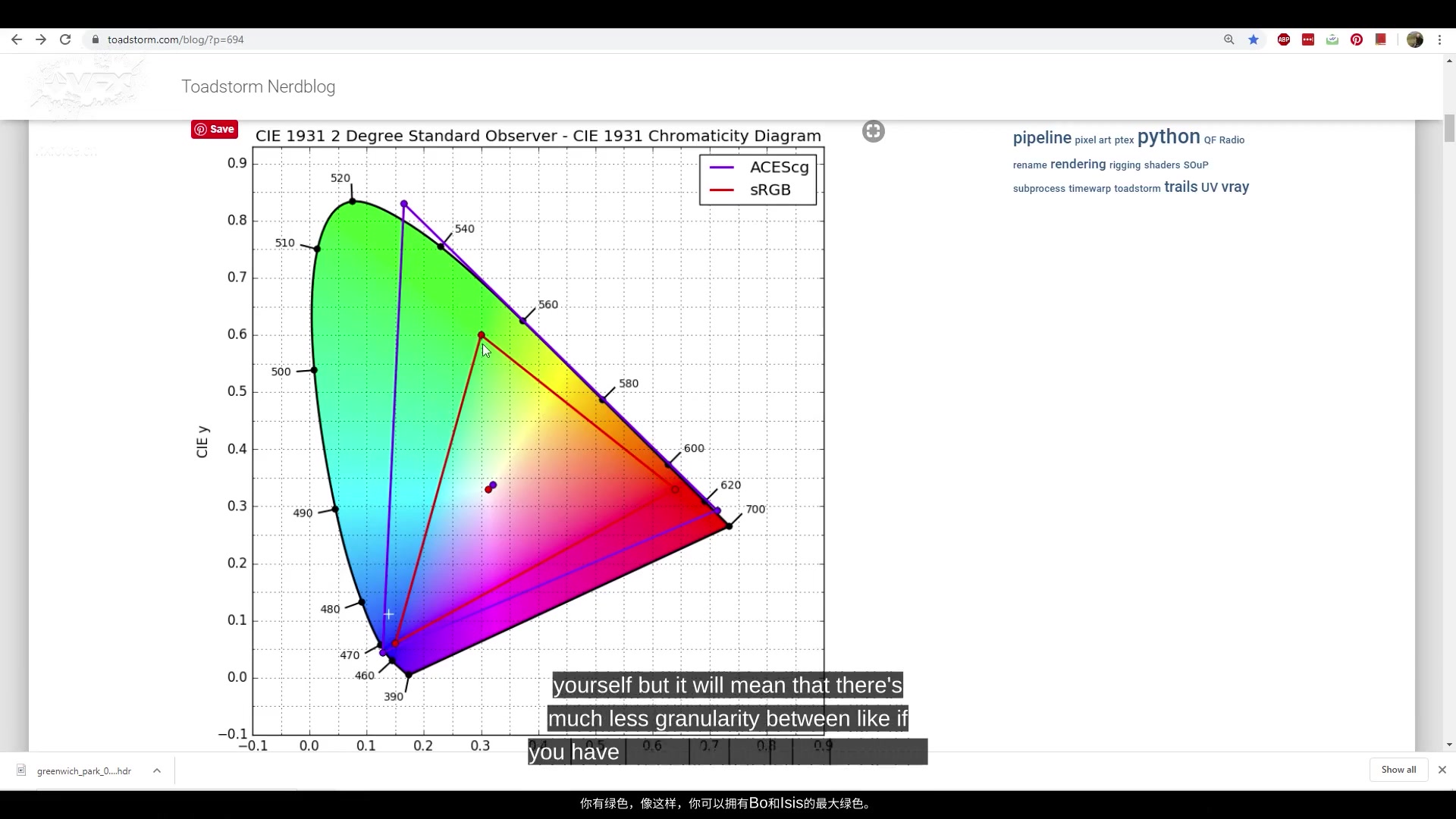Open the pipeline tag link

[1042, 138]
